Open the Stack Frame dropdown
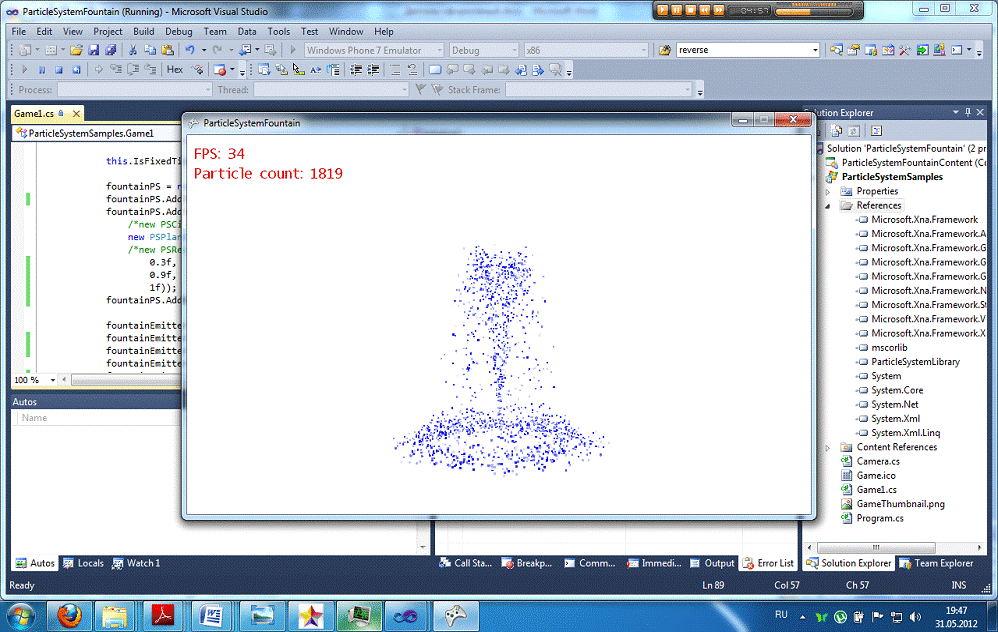Screen dimensions: 998x632 [687, 90]
